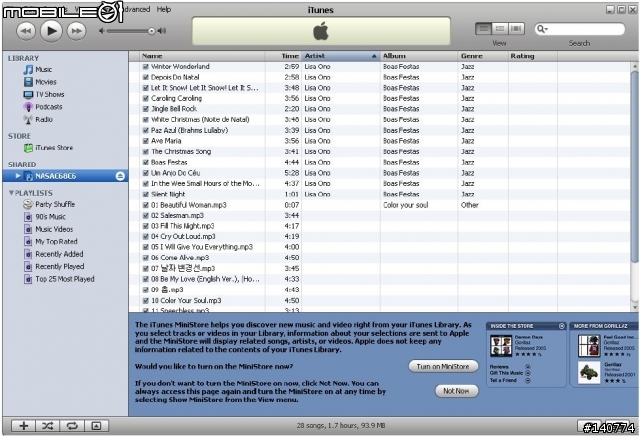Eject the NASAC68C6 shared library
This screenshot has width=640, height=436.
click(120, 176)
